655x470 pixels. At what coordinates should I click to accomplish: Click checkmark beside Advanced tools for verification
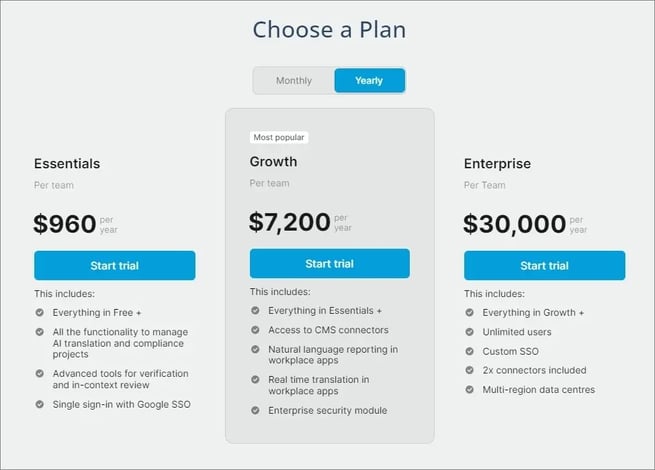pos(40,373)
